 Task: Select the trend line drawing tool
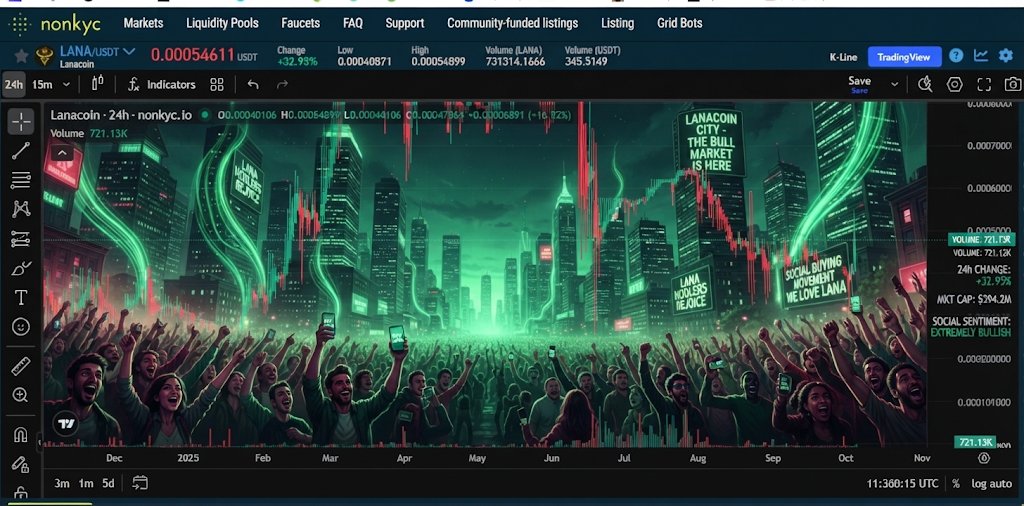21,151
